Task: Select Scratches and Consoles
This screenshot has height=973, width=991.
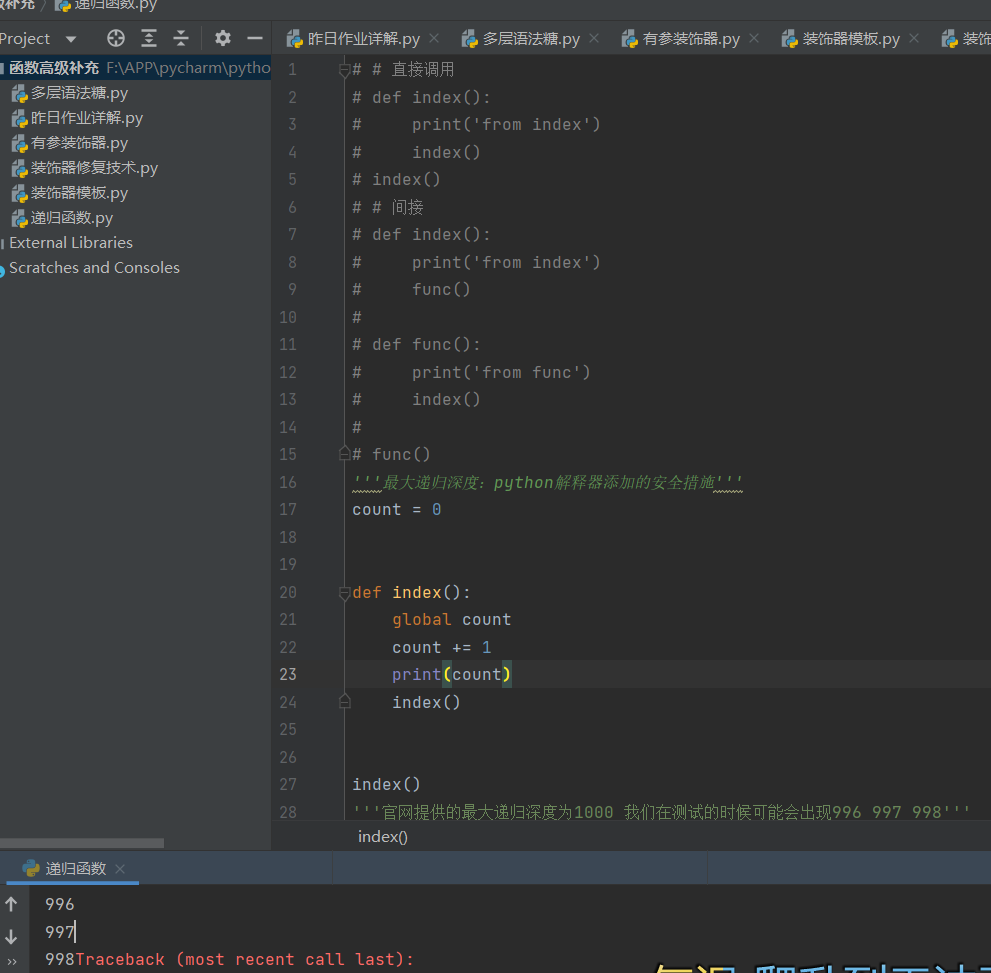Action: click(94, 268)
